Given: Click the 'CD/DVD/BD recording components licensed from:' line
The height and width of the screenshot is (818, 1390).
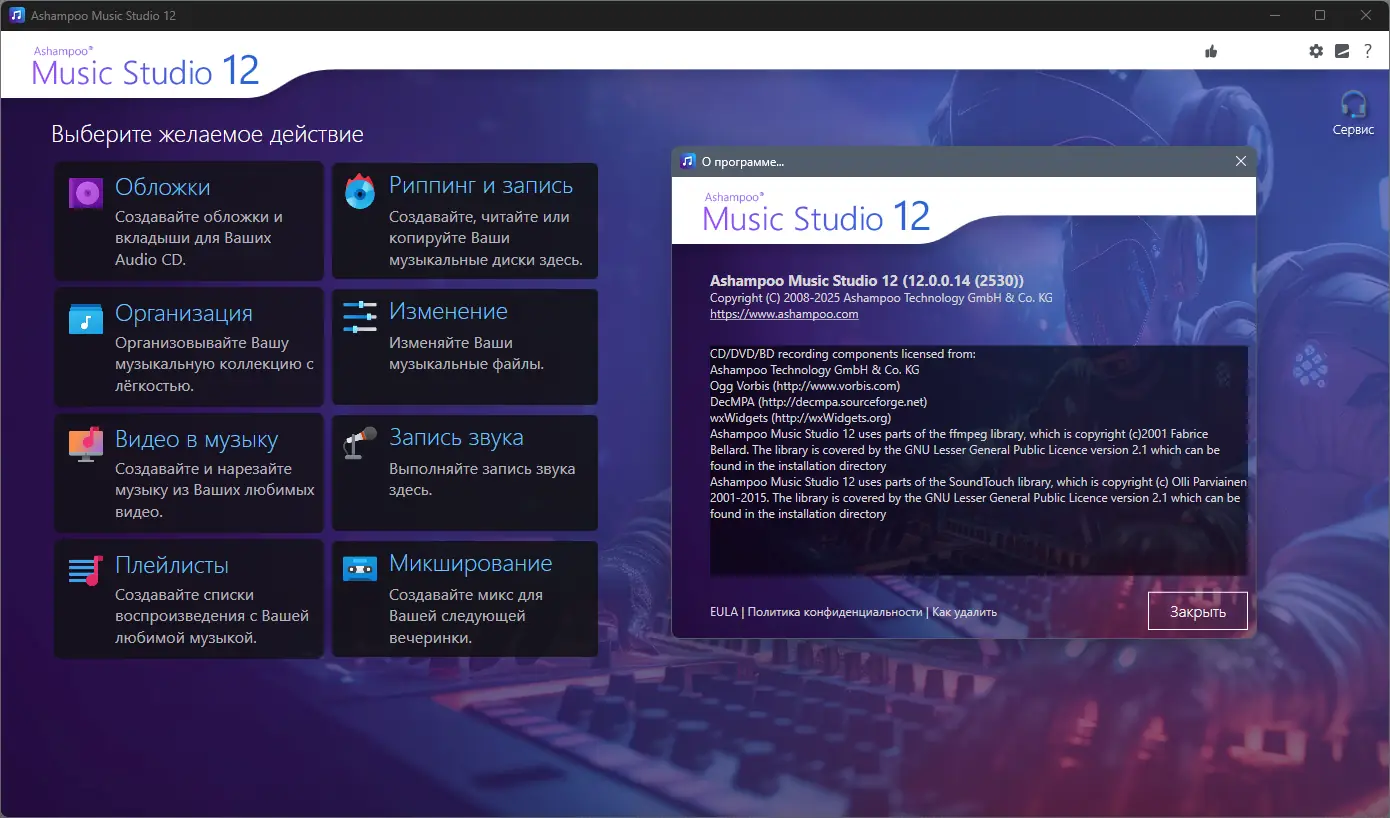Looking at the screenshot, I should (842, 354).
